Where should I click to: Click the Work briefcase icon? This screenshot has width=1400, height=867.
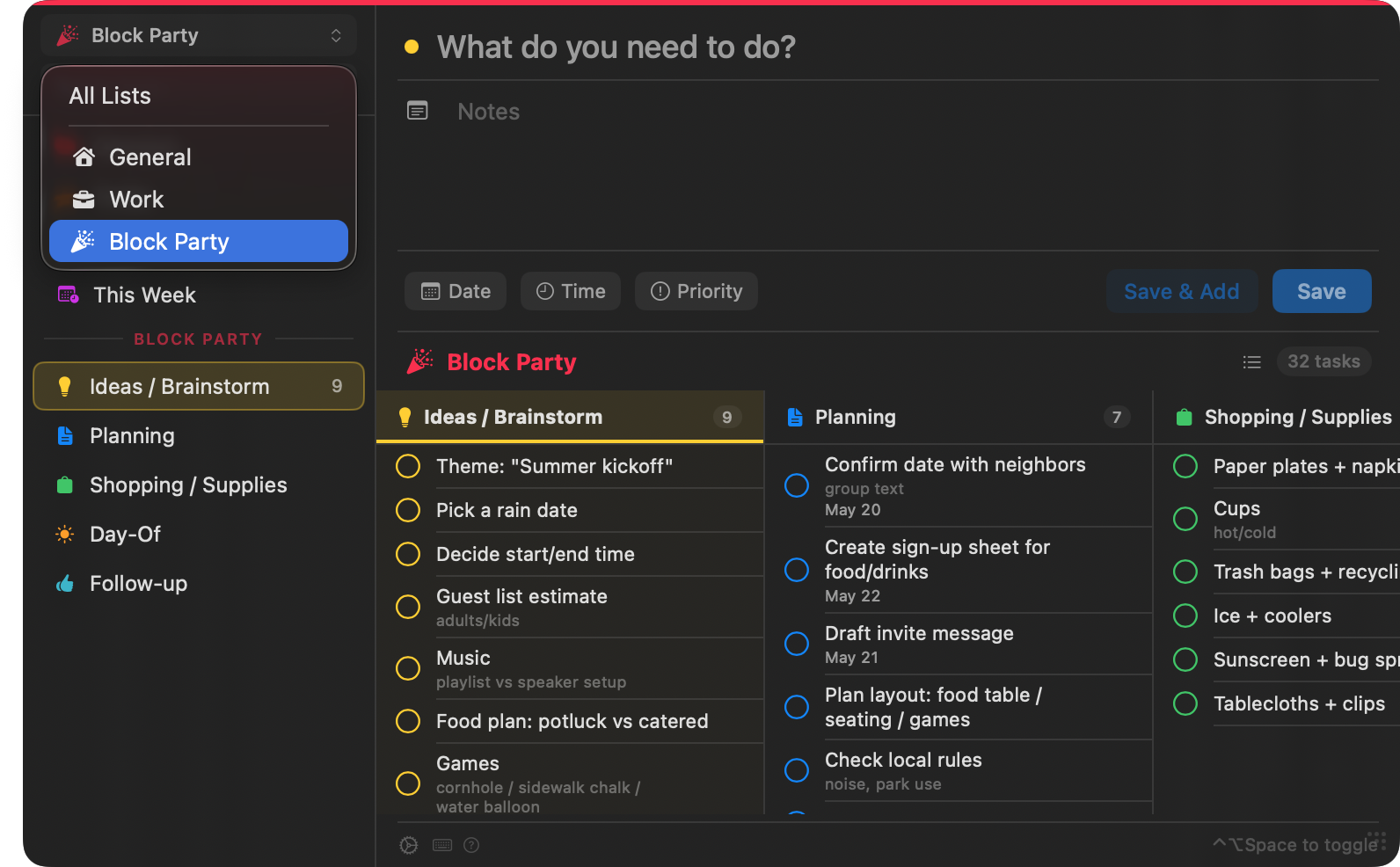[x=84, y=200]
